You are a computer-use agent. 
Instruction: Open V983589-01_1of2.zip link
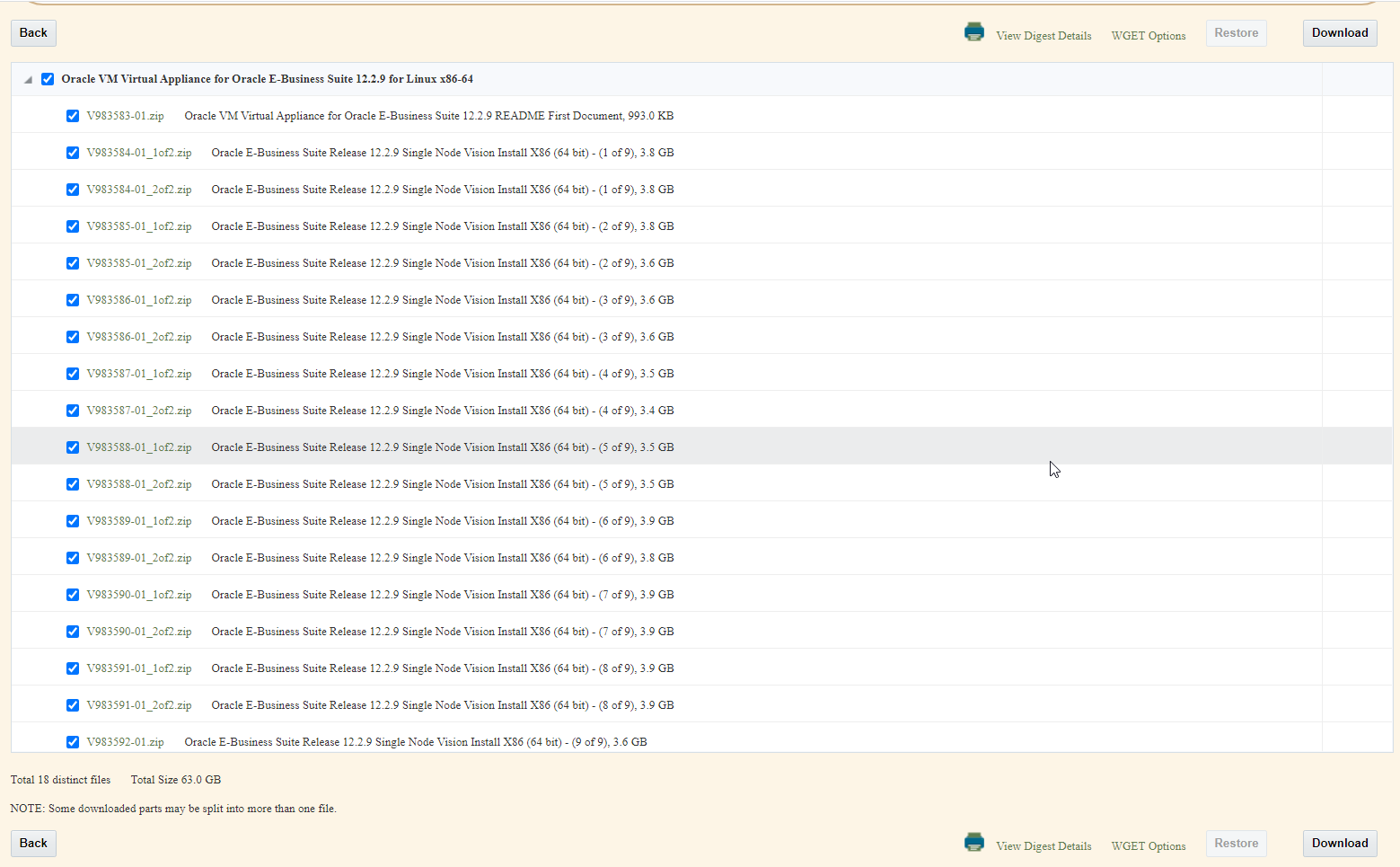(x=139, y=521)
